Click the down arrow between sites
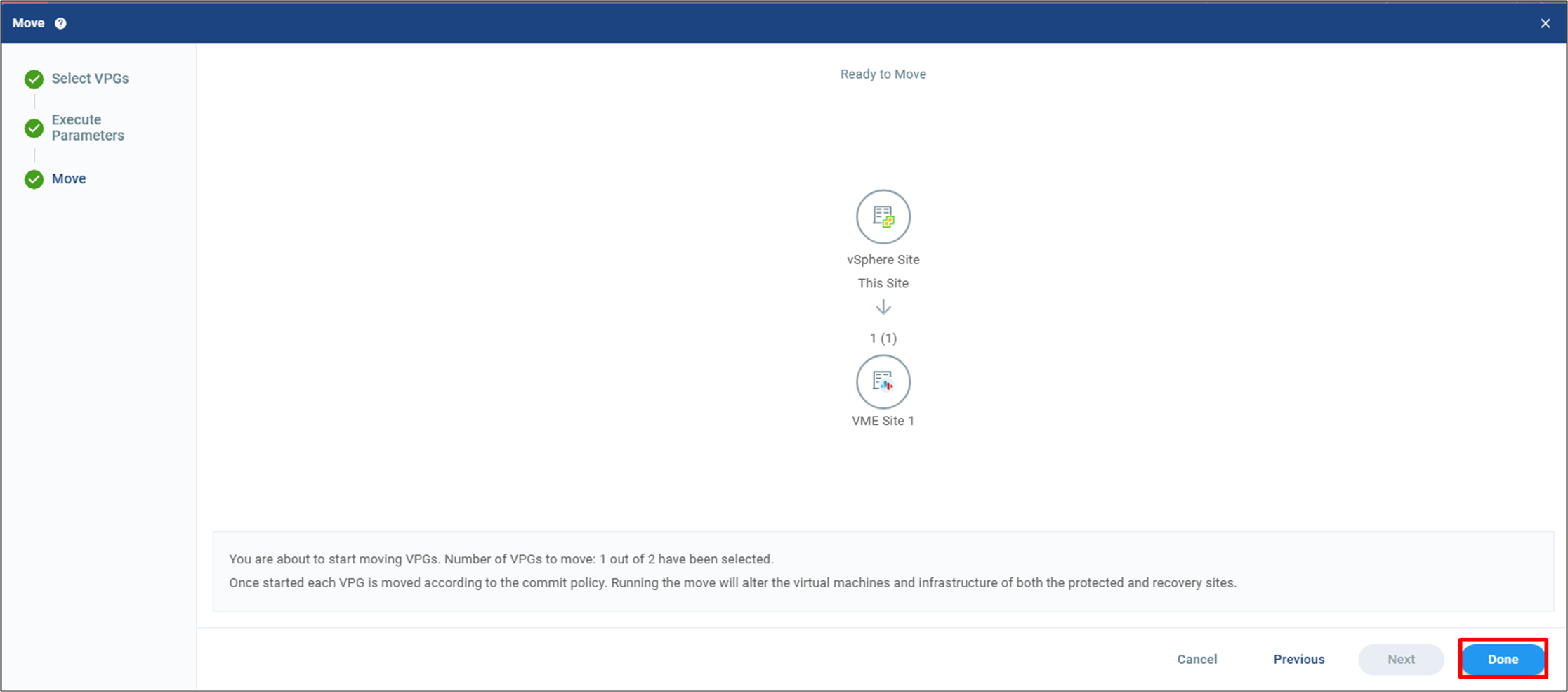1568x692 pixels. [883, 307]
